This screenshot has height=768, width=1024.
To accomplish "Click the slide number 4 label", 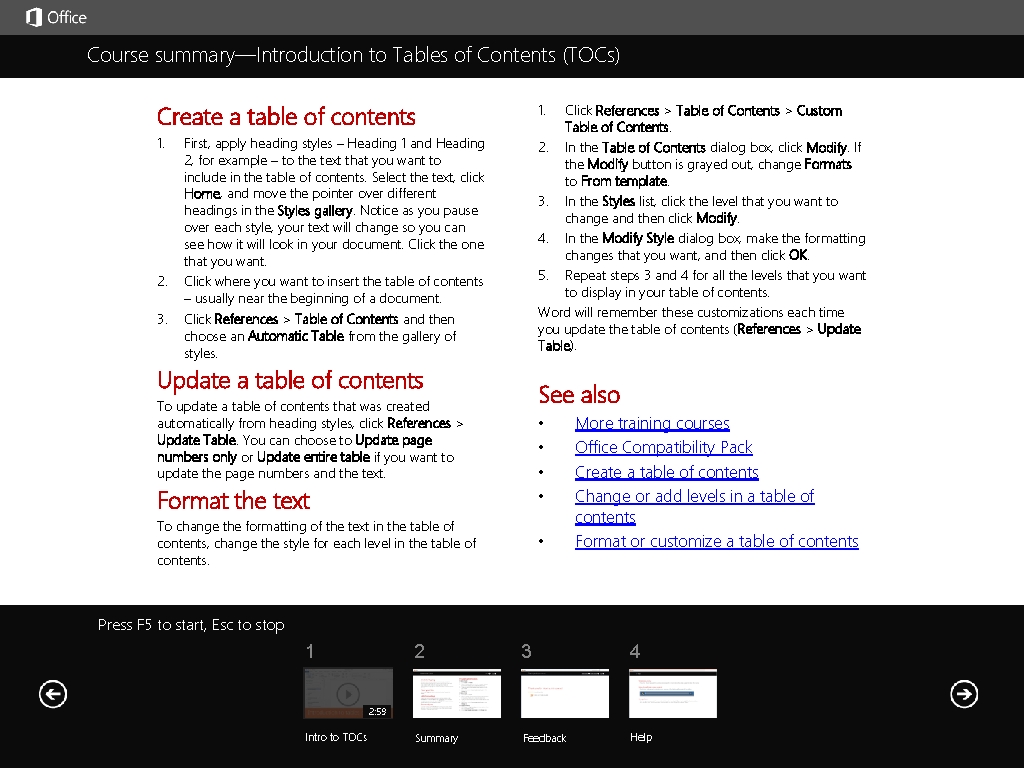I will click(635, 651).
